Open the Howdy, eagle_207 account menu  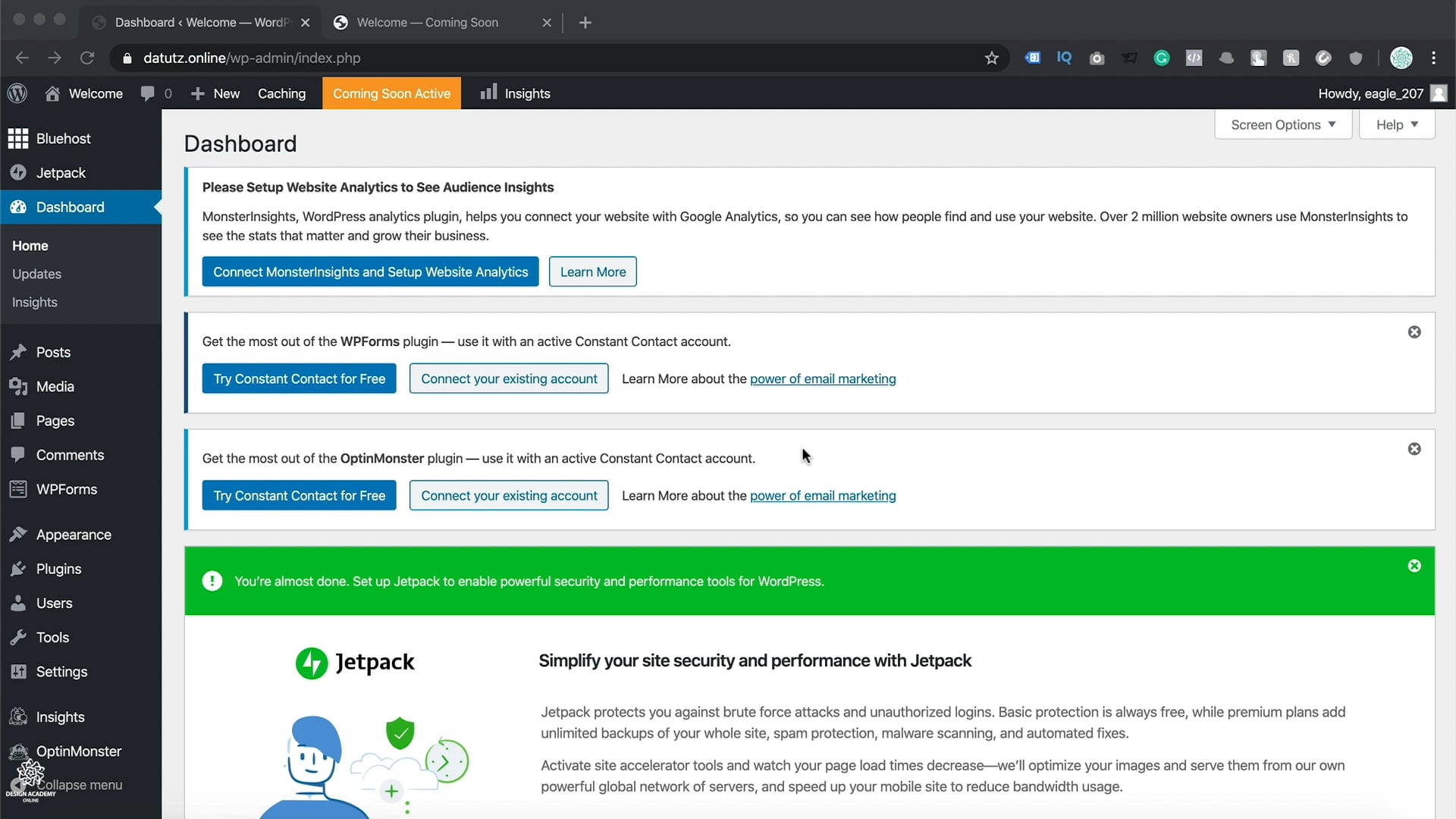(x=1382, y=93)
